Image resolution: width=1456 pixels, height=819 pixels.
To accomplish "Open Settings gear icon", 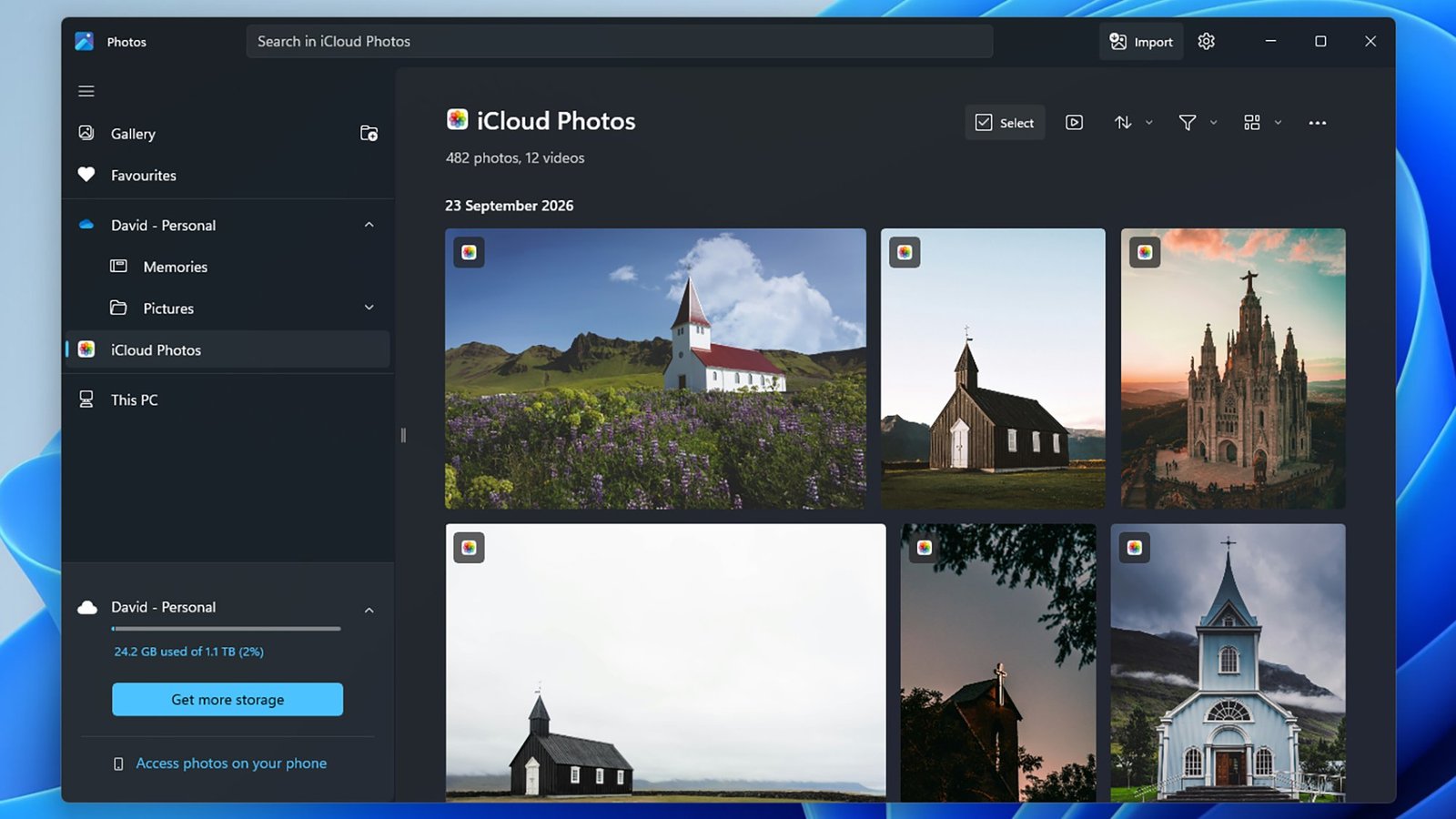I will tap(1207, 41).
